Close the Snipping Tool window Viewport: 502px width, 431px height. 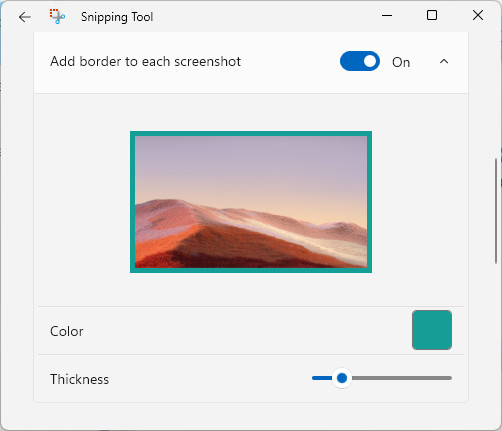[478, 15]
